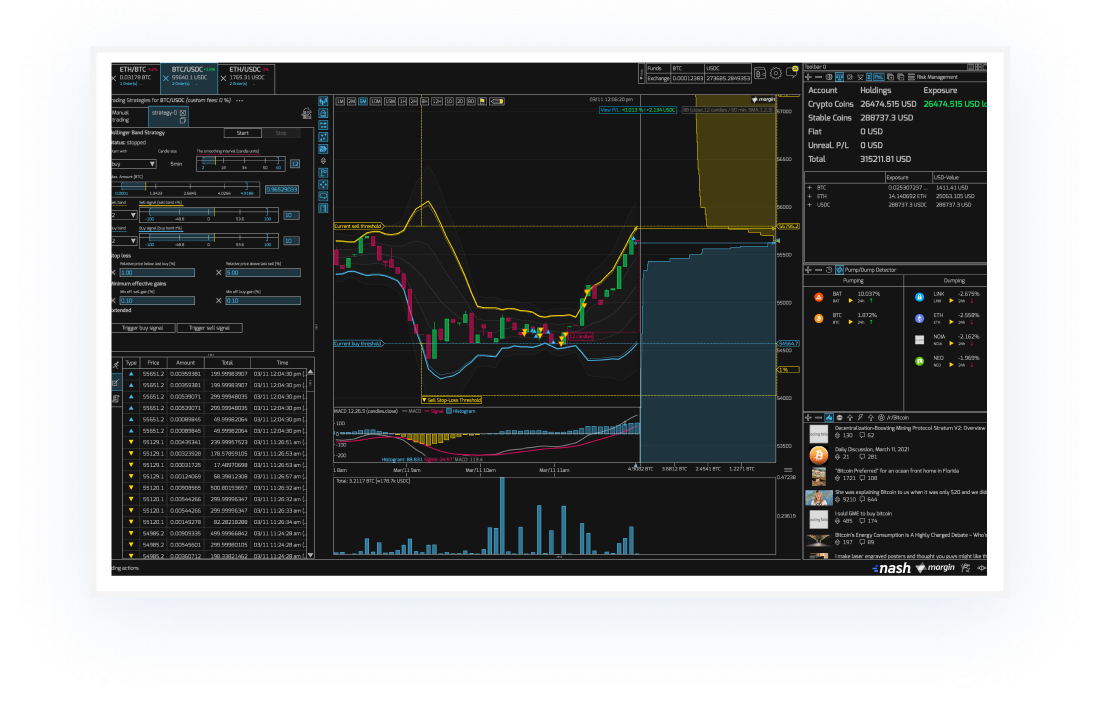
Task: Close the strategy-0 tab
Action: click(183, 113)
